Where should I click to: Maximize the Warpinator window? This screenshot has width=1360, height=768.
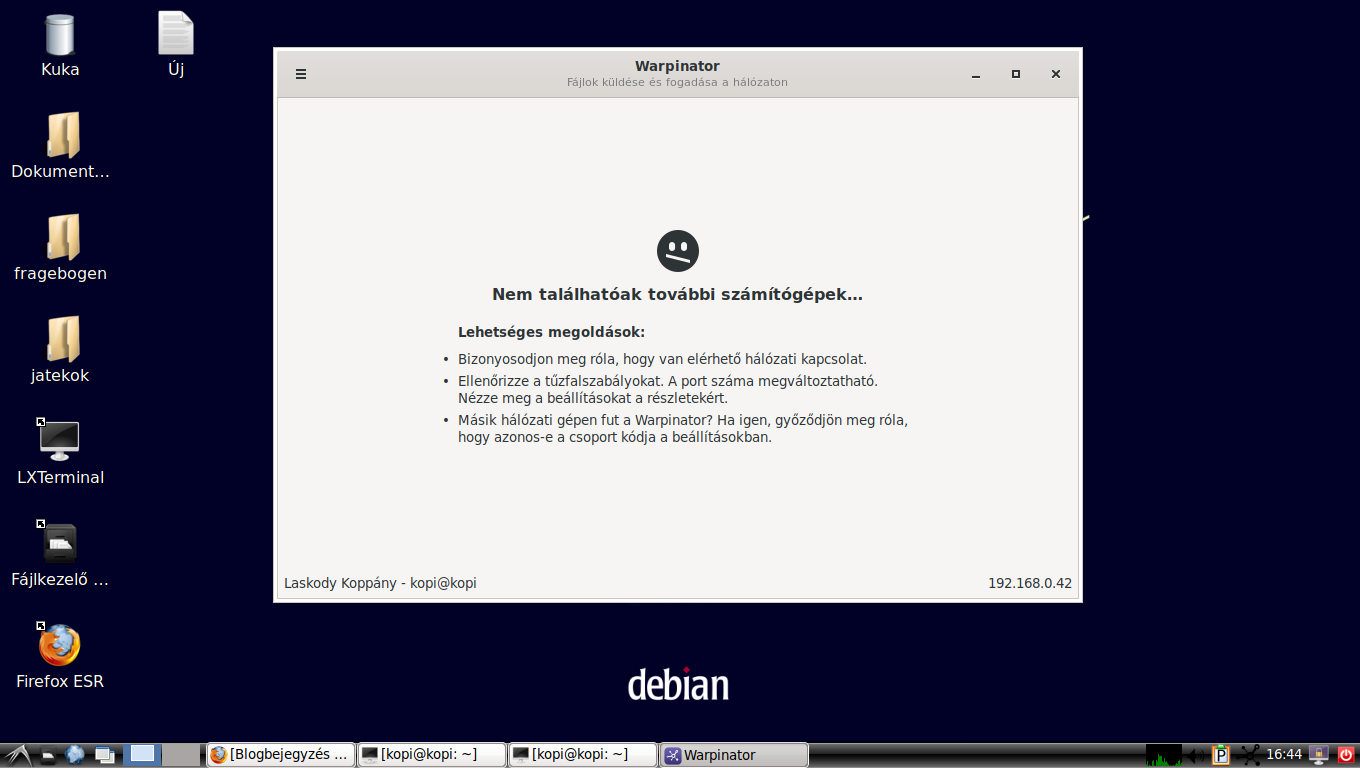coord(1016,74)
